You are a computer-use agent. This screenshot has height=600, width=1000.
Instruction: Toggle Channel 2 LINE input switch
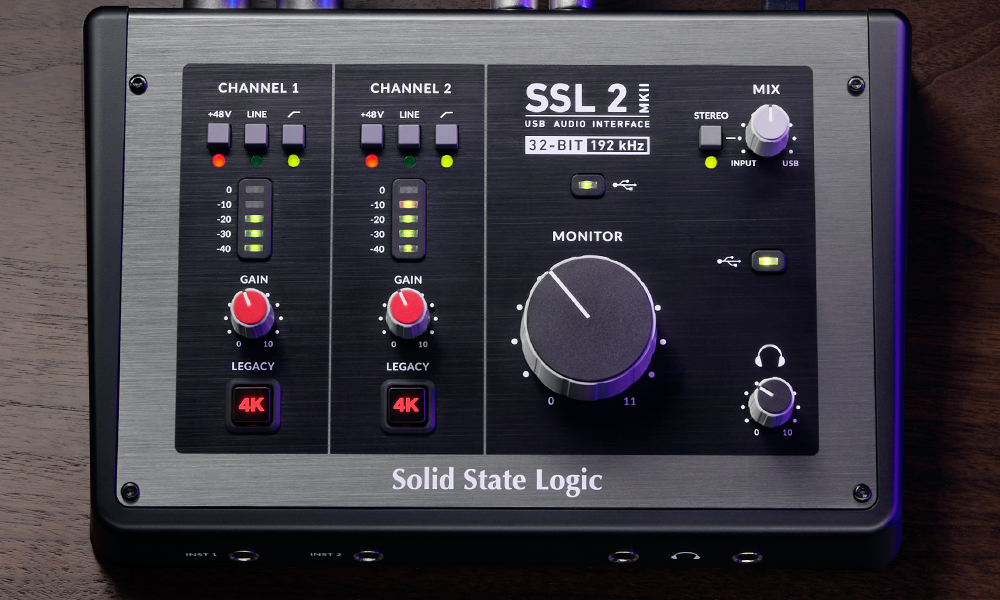pyautogui.click(x=409, y=135)
